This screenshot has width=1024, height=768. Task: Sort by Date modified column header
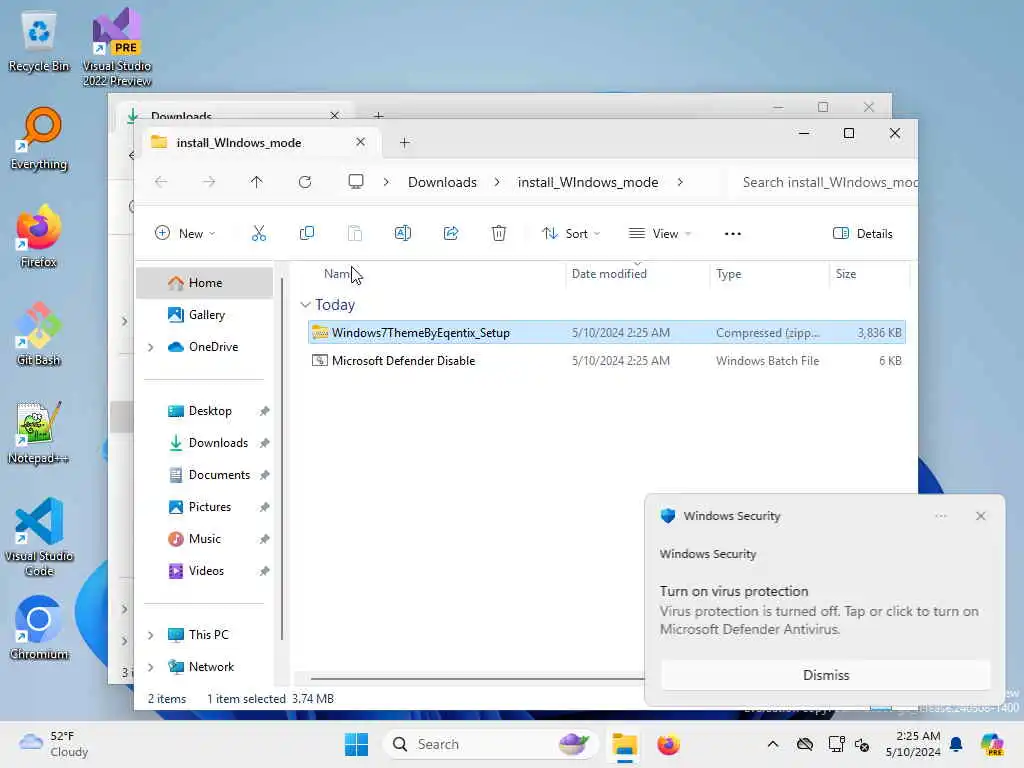(637, 274)
